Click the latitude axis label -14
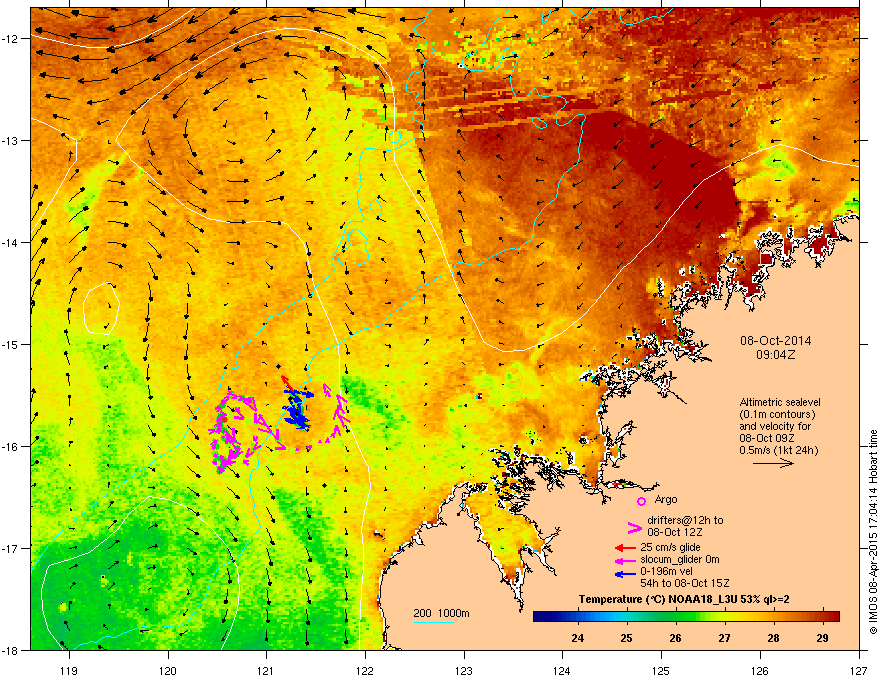880x680 pixels. [x=11, y=242]
